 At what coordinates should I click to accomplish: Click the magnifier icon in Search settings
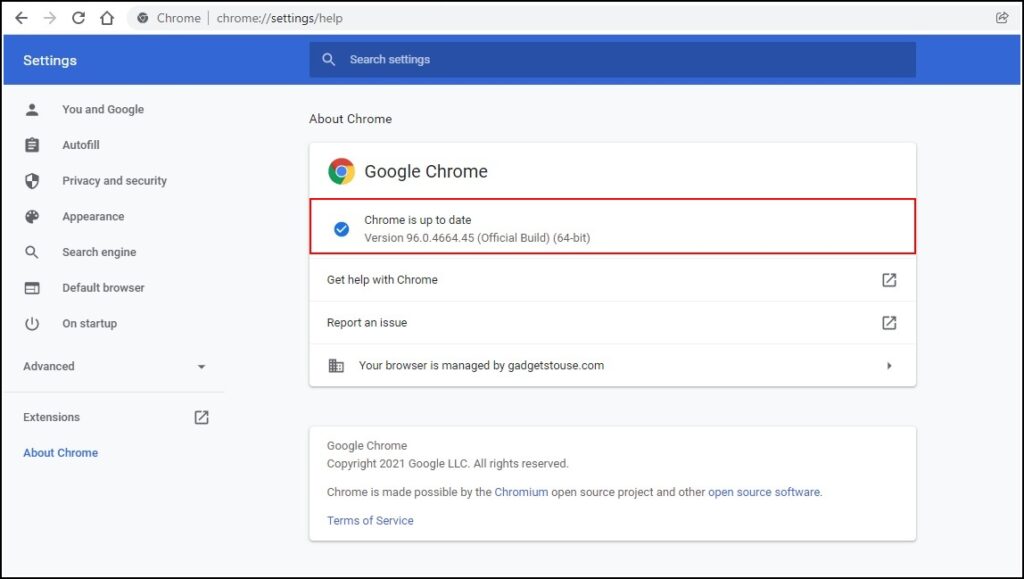click(328, 59)
